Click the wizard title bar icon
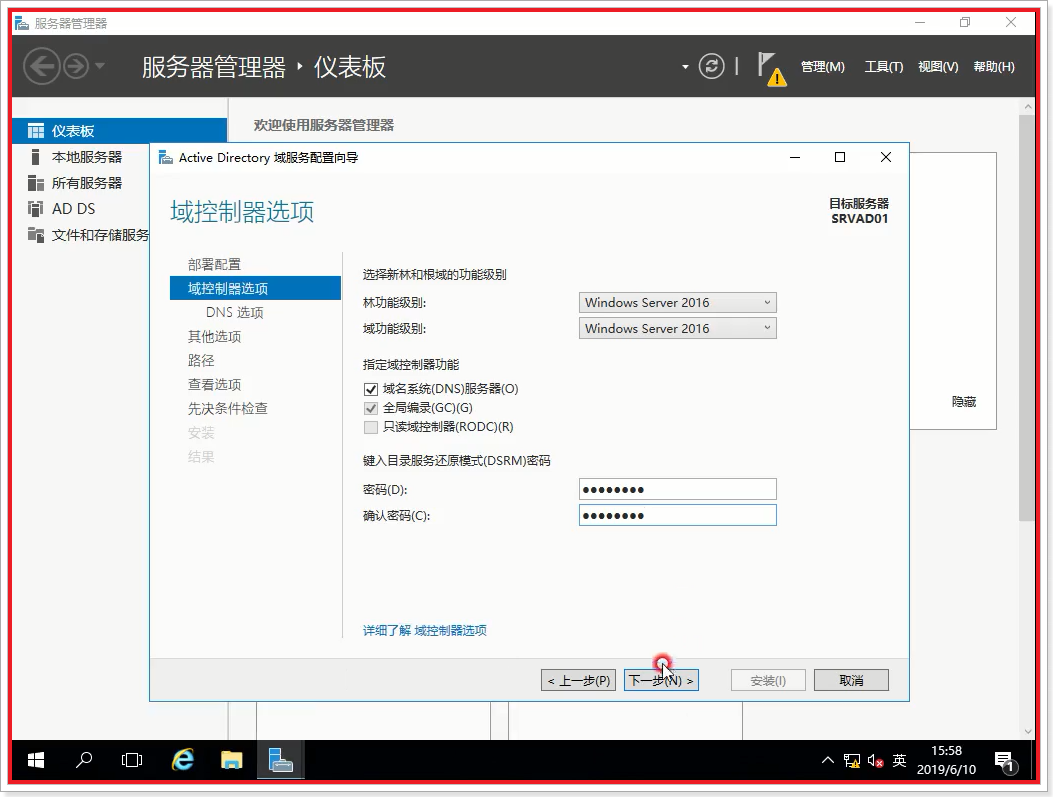 (165, 158)
